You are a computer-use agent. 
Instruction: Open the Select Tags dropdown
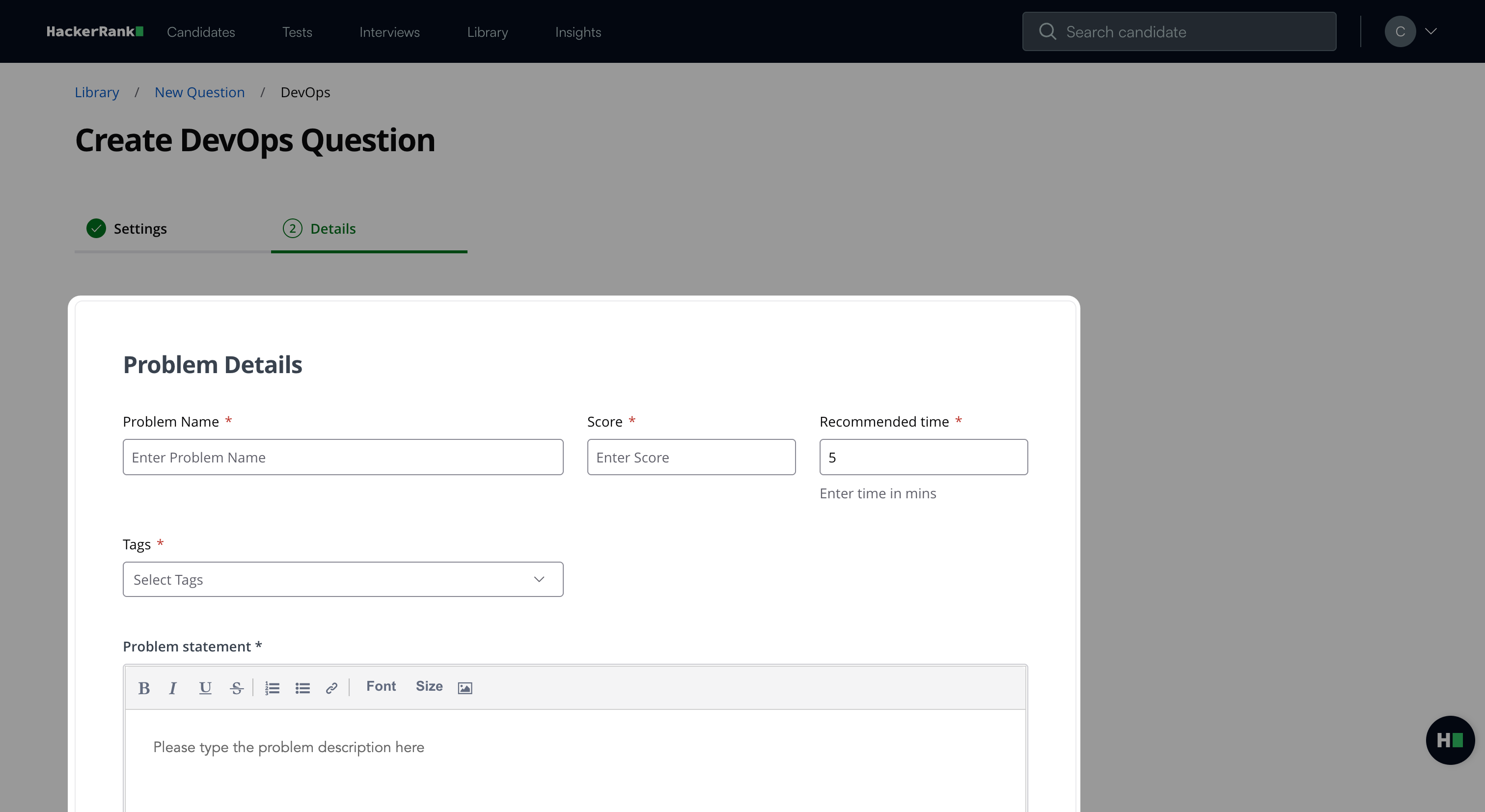(342, 579)
